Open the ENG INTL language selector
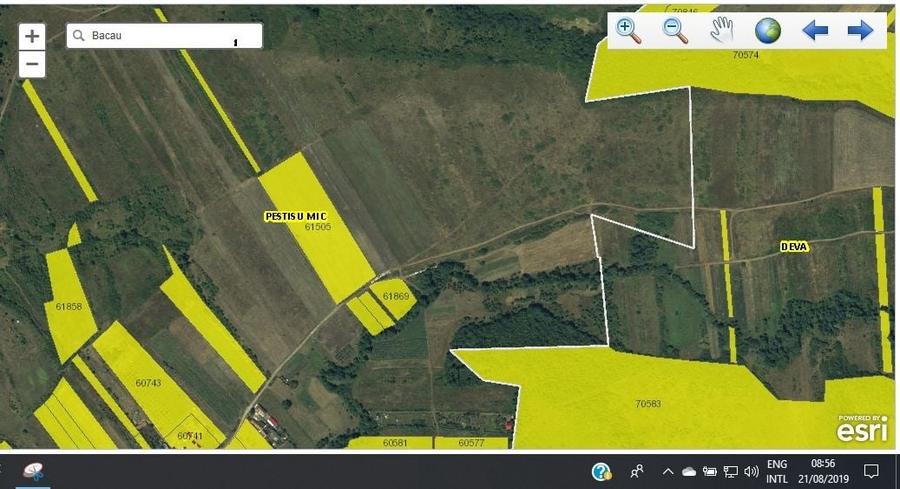The height and width of the screenshot is (489, 900). click(x=777, y=471)
